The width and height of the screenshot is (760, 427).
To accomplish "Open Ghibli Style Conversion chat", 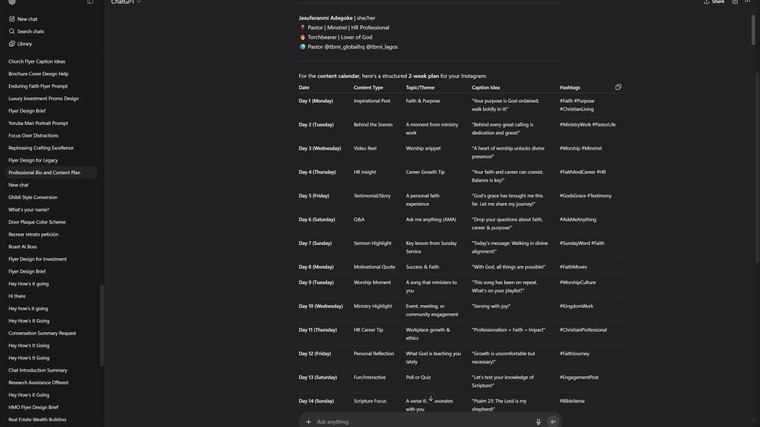I will click(33, 197).
